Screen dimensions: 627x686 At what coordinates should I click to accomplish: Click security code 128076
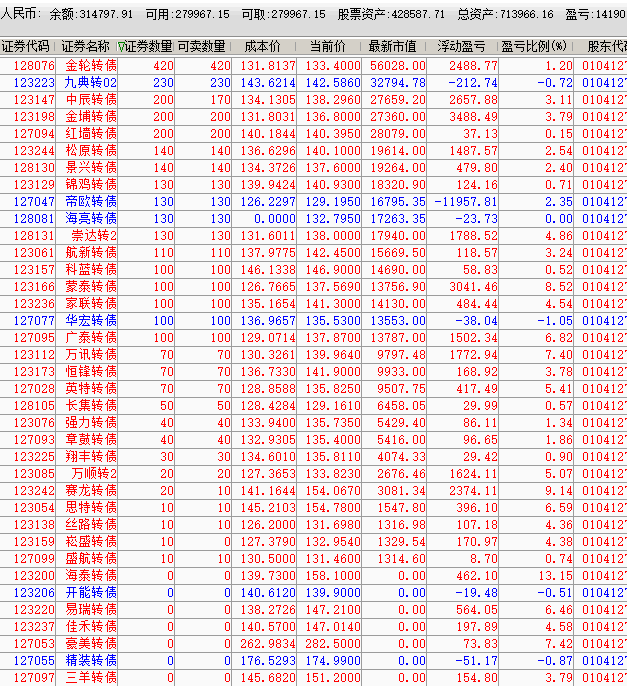coord(34,66)
